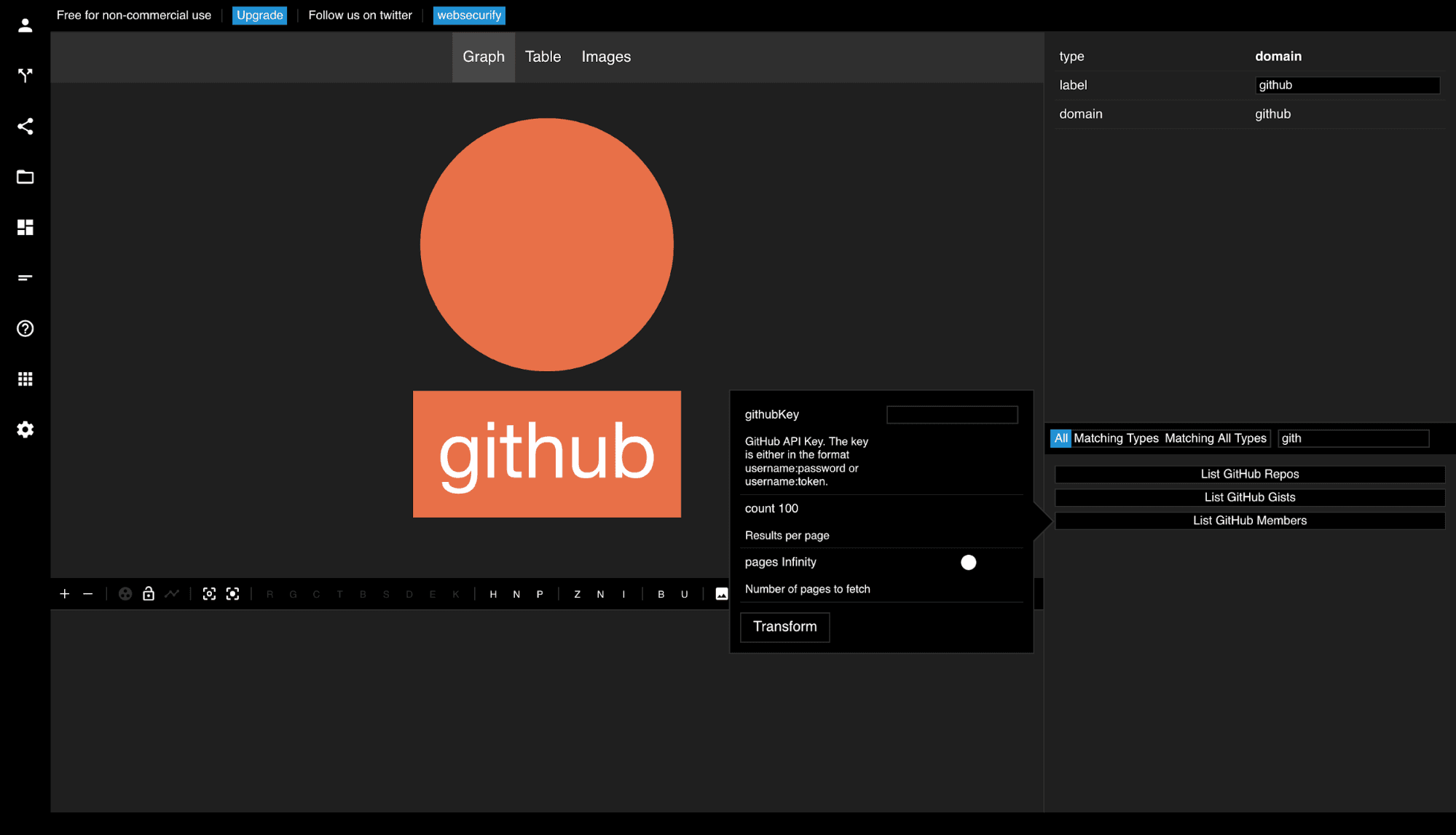The height and width of the screenshot is (835, 1456).
Task: Focus the label field containing github
Action: pos(1347,85)
